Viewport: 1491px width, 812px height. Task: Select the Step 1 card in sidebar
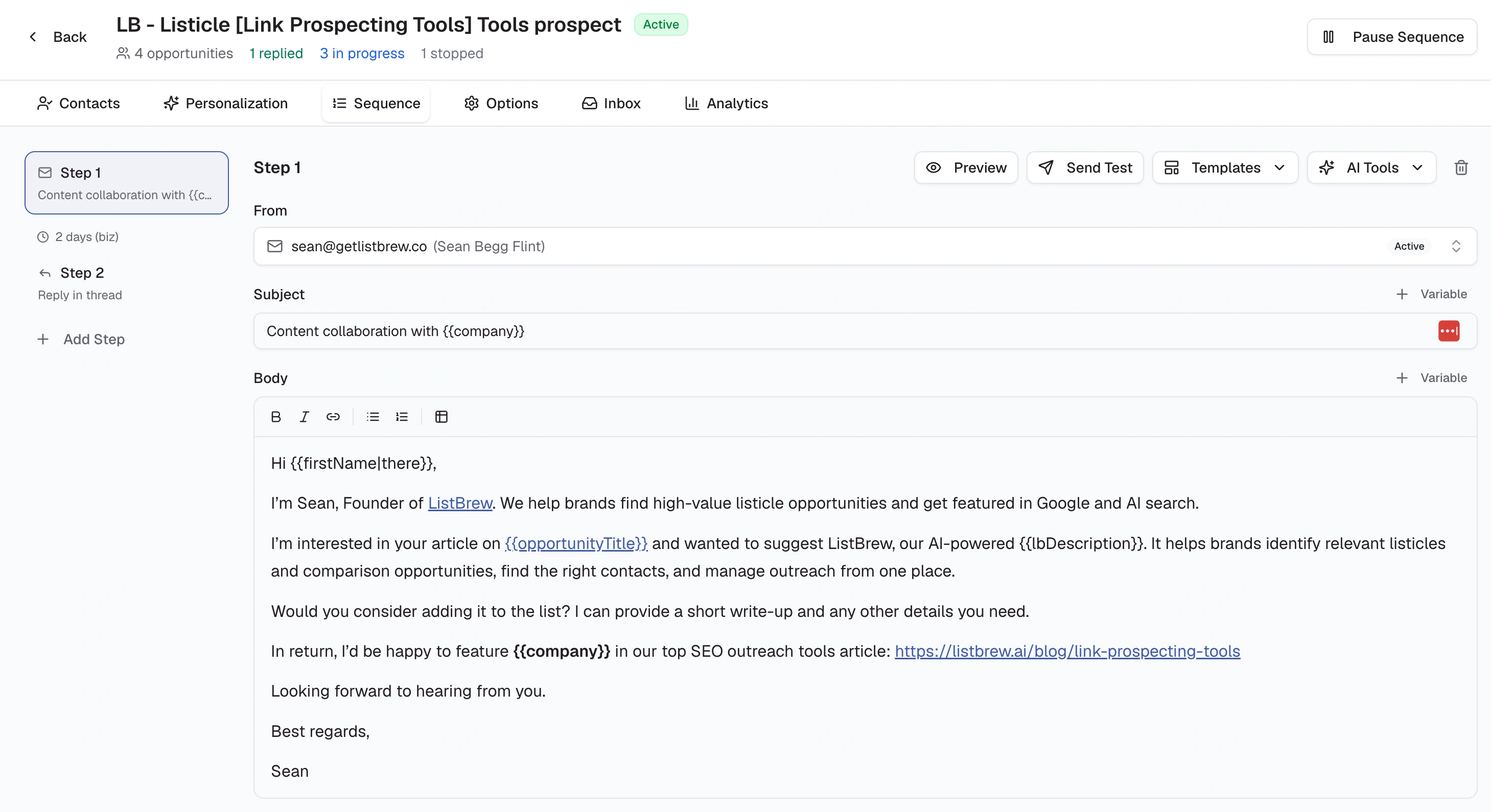[126, 183]
